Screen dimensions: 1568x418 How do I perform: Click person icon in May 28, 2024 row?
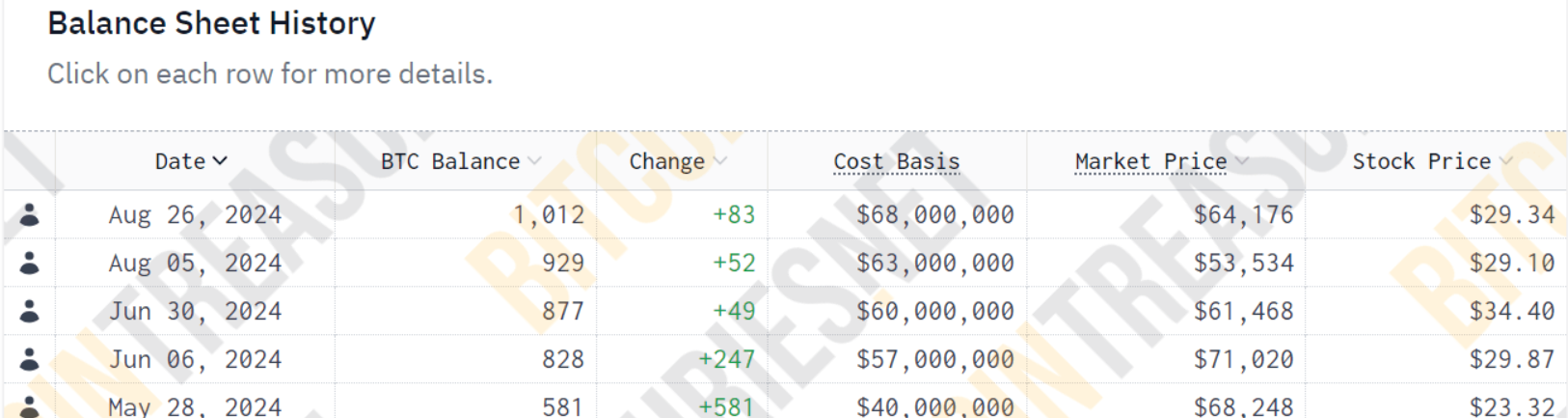(x=30, y=406)
